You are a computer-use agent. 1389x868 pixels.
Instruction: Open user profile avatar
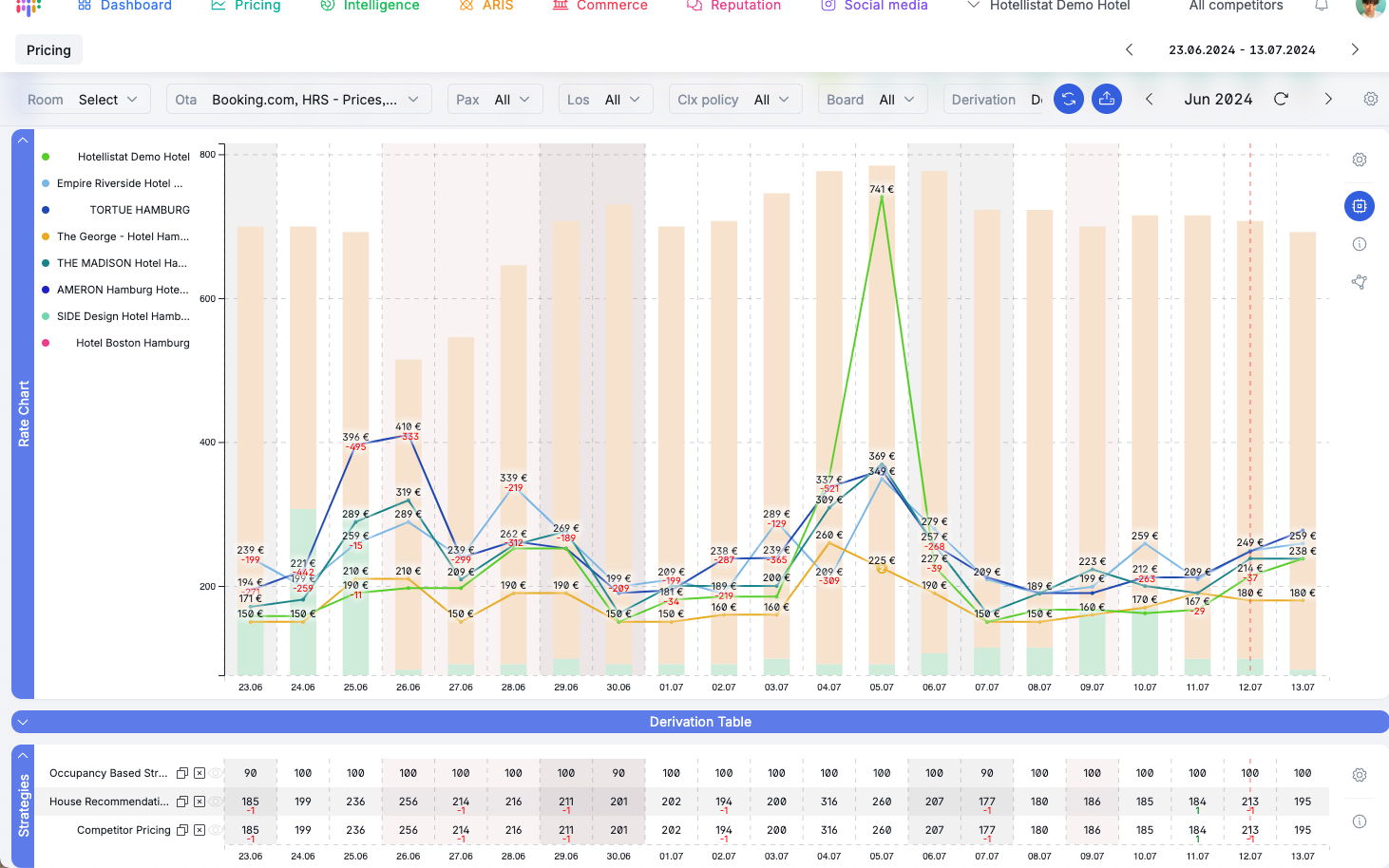coord(1370,8)
